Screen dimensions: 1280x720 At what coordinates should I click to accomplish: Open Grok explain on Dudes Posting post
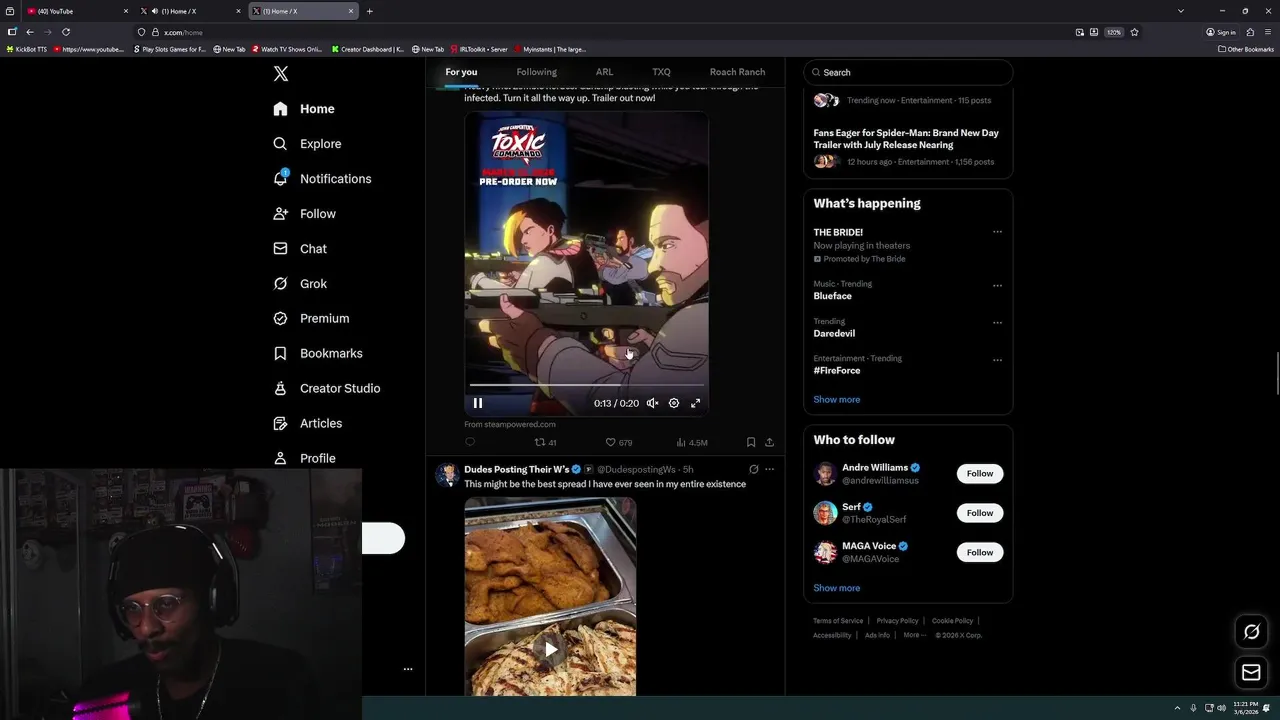click(753, 469)
